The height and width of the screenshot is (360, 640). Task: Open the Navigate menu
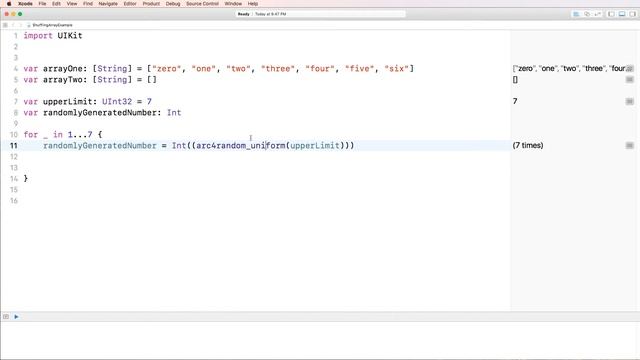click(108, 4)
